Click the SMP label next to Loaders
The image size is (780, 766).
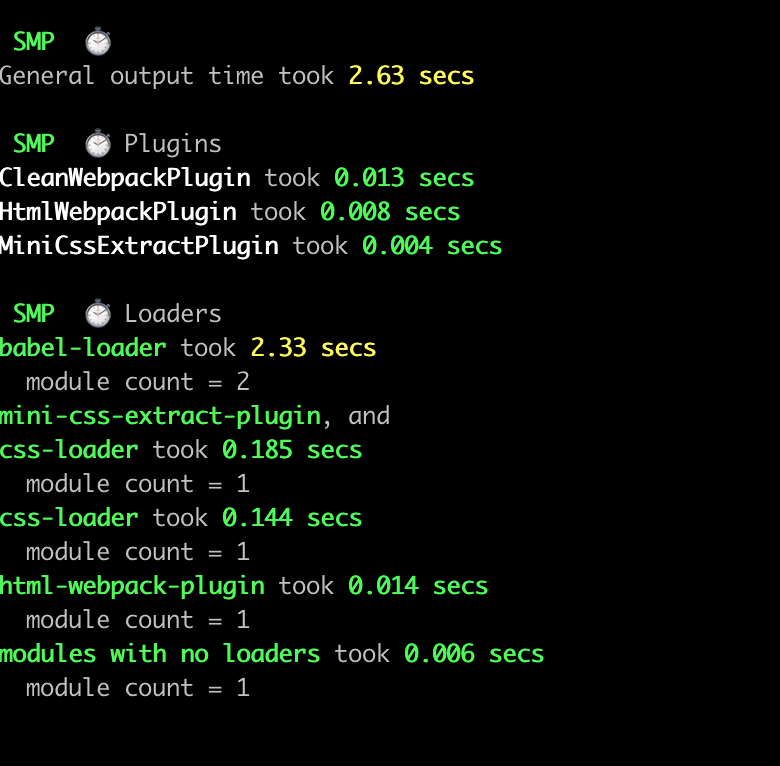coord(34,314)
